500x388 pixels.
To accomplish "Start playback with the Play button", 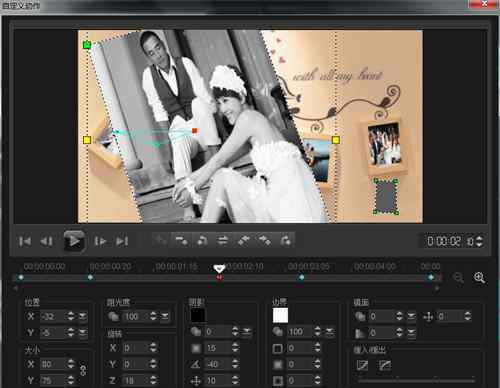I will click(74, 241).
